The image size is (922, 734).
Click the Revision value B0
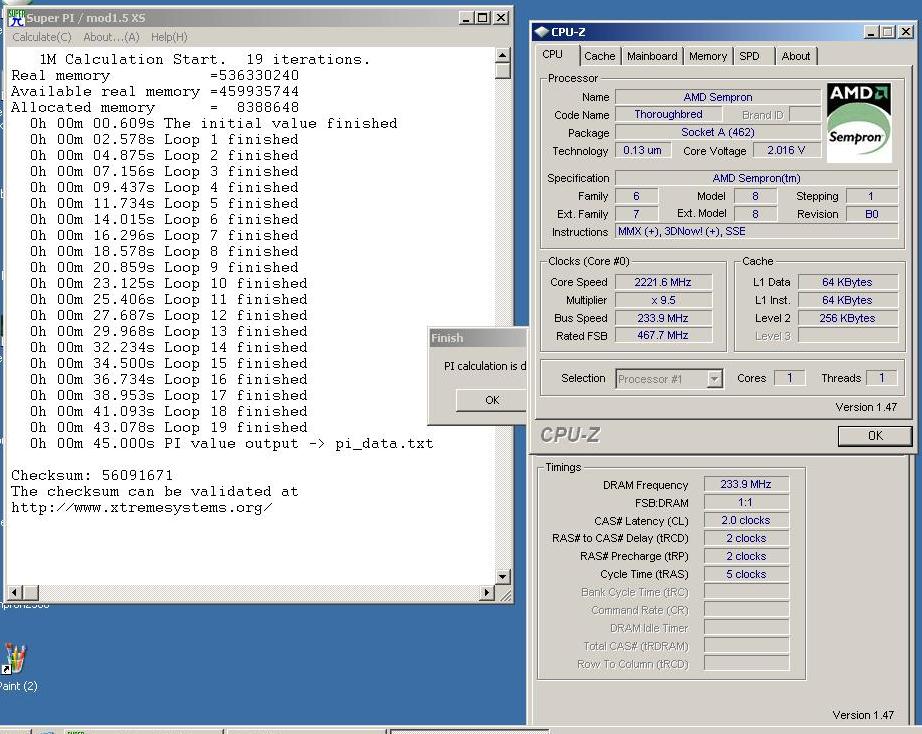(x=871, y=214)
